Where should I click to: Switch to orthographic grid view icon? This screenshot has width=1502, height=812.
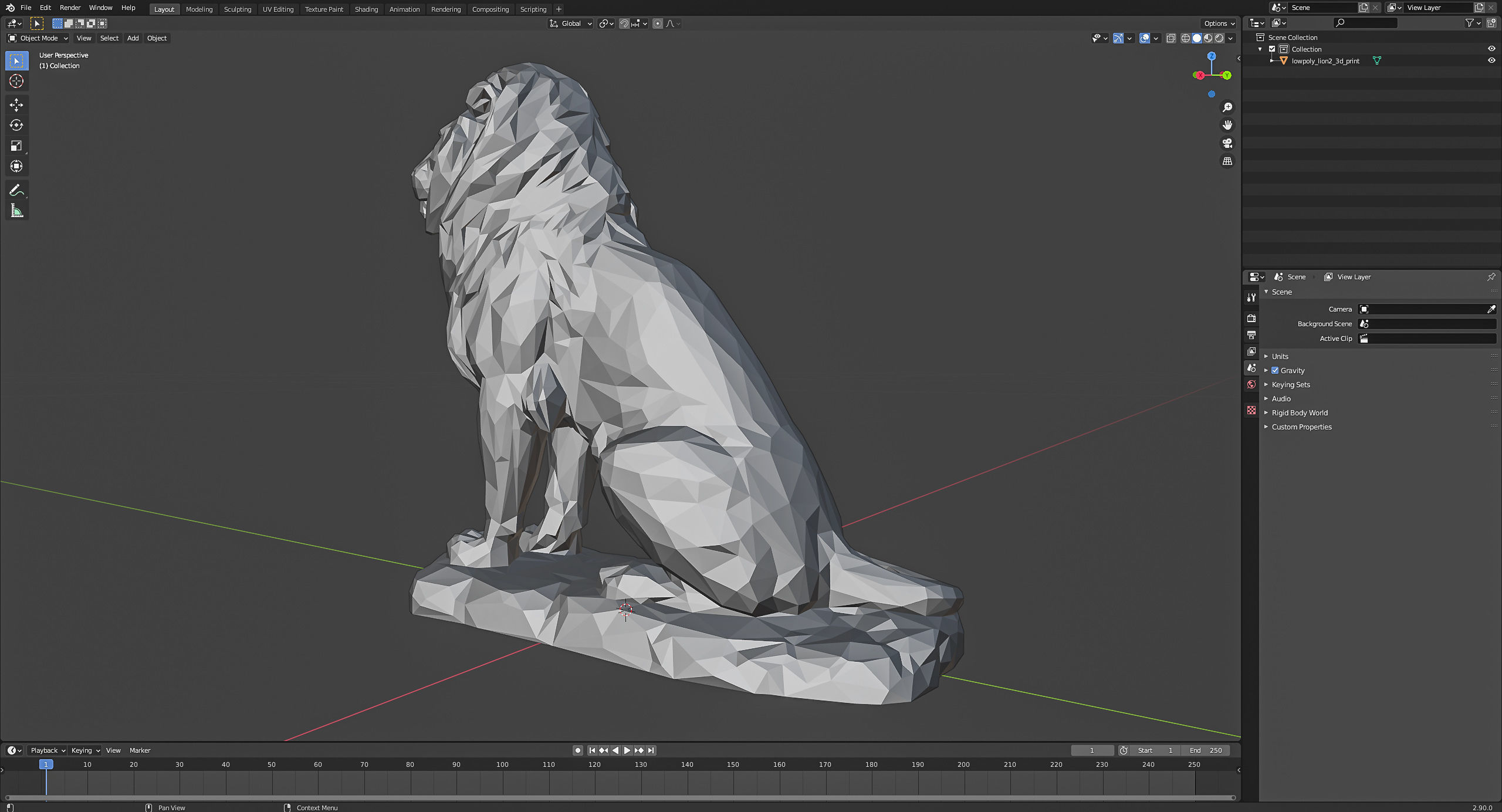(1227, 161)
